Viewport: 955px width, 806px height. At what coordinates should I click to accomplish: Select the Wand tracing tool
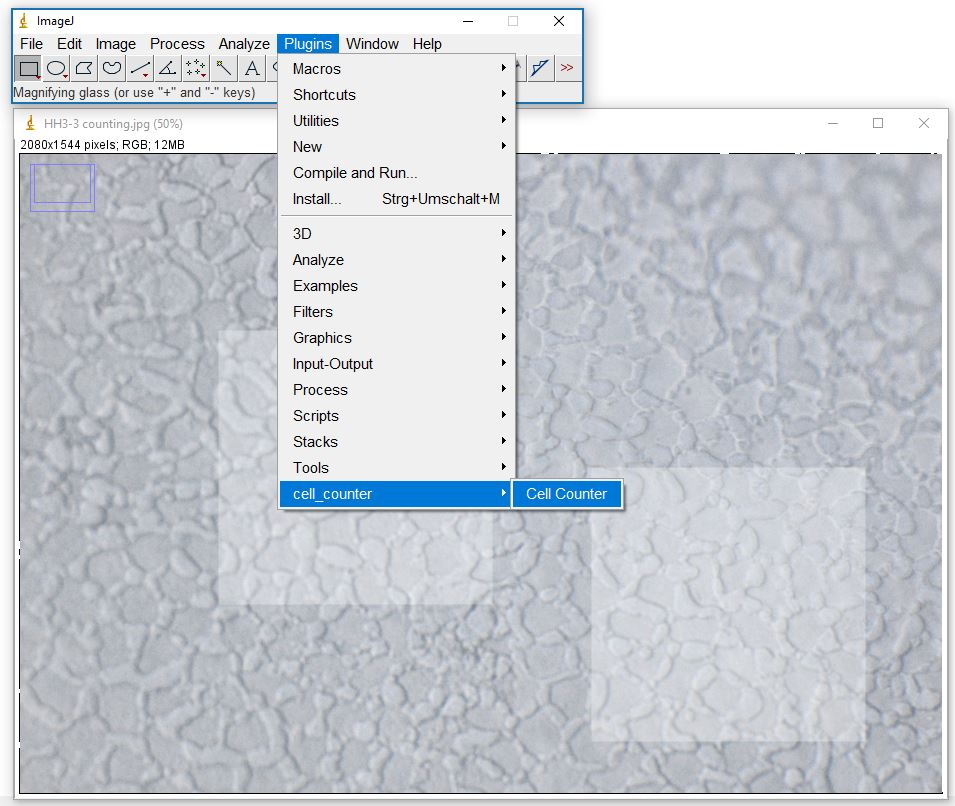click(224, 68)
